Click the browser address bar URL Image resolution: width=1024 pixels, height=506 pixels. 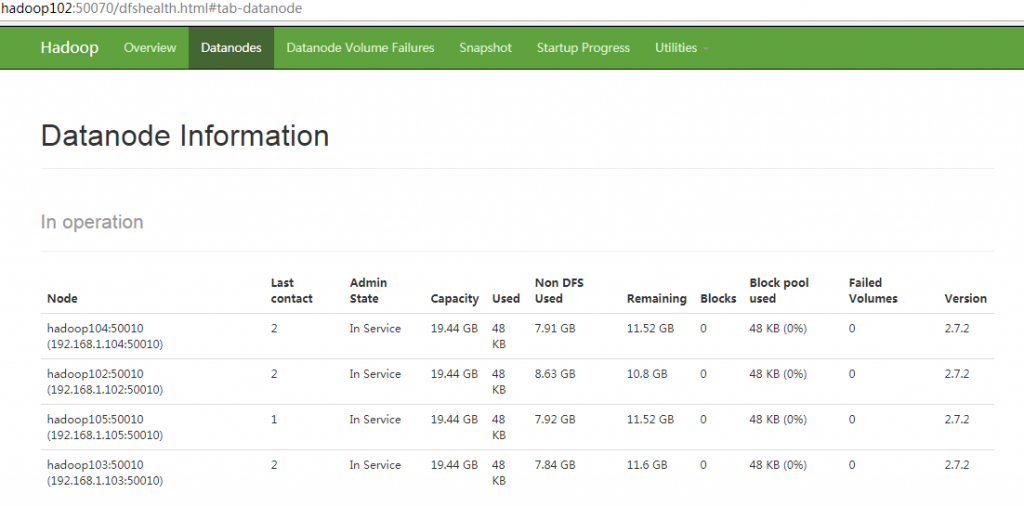[x=151, y=9]
